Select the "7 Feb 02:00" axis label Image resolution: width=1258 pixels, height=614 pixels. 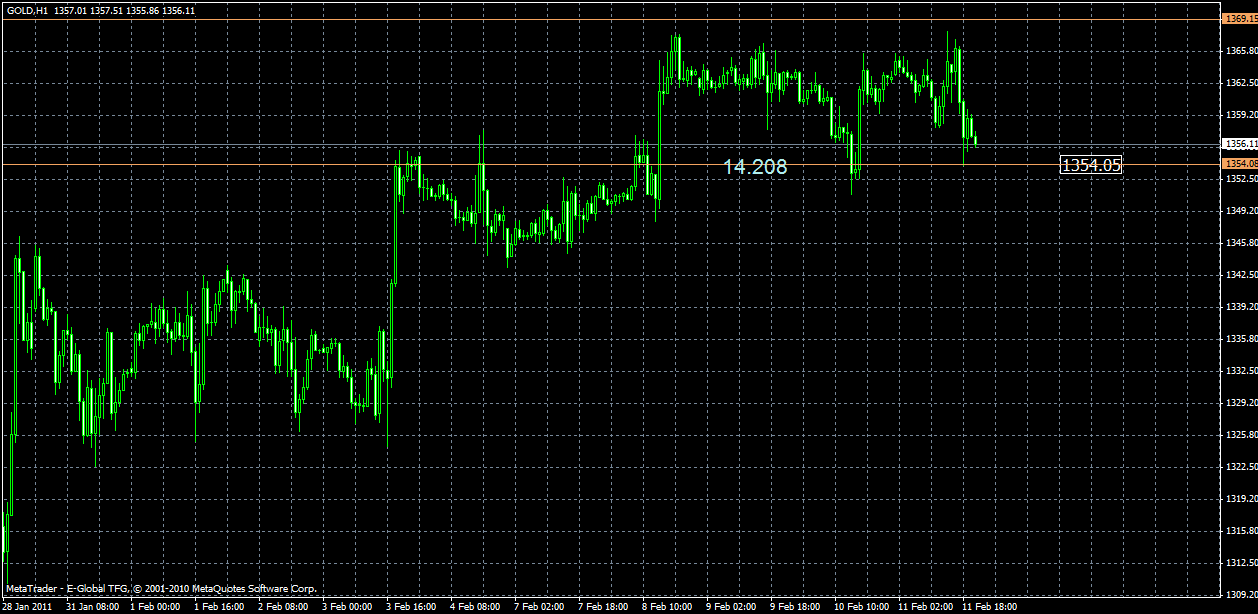[537, 605]
